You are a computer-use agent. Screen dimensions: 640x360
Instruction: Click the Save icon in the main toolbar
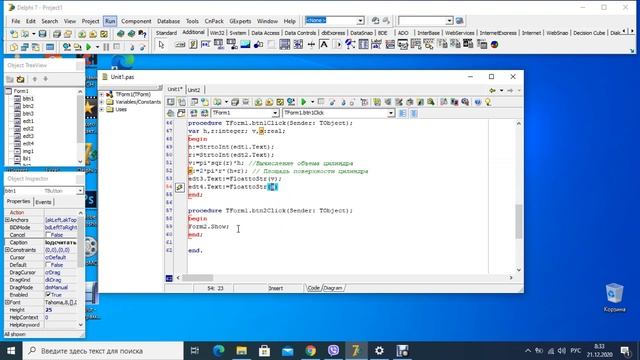point(42,34)
